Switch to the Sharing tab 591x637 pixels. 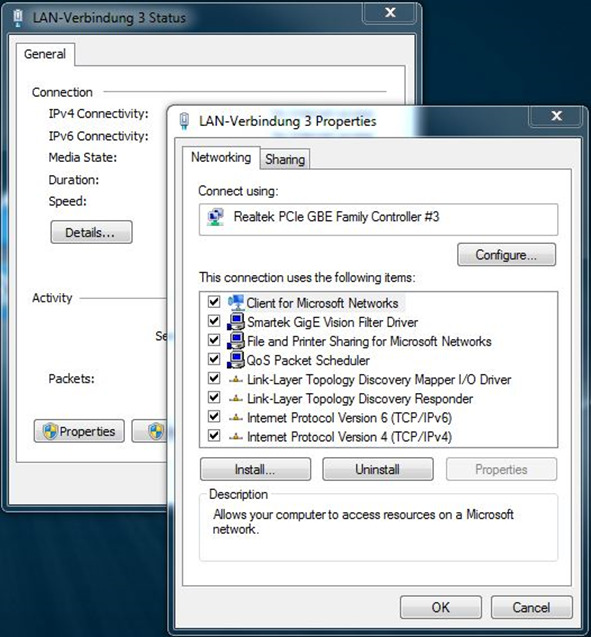(285, 159)
